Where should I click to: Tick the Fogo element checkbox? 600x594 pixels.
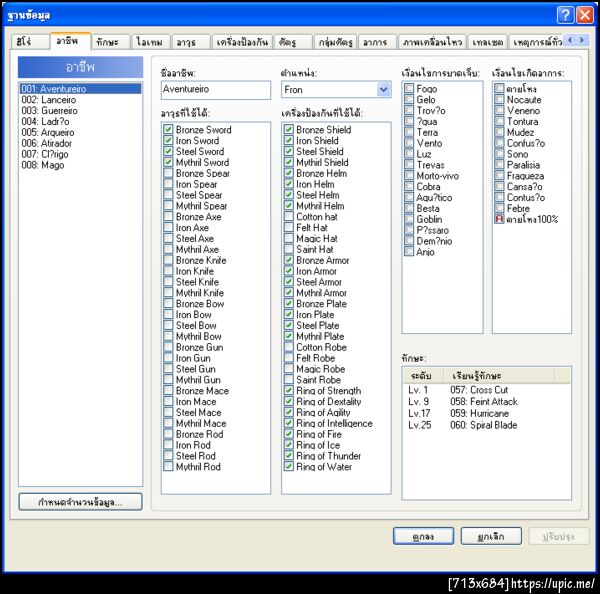(409, 89)
